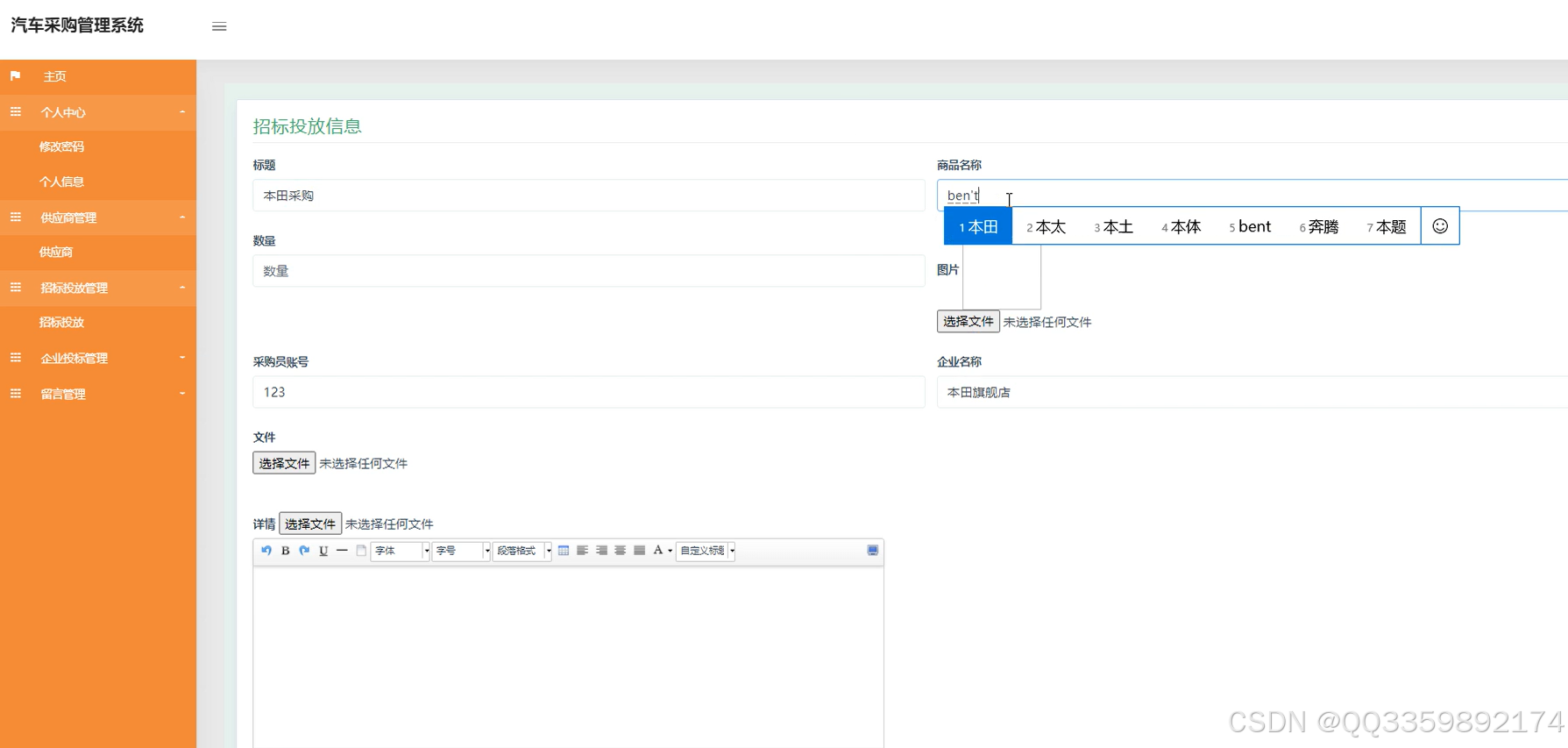Image resolution: width=1568 pixels, height=748 pixels.
Task: Insert horizontal rule in editor
Action: (x=342, y=551)
